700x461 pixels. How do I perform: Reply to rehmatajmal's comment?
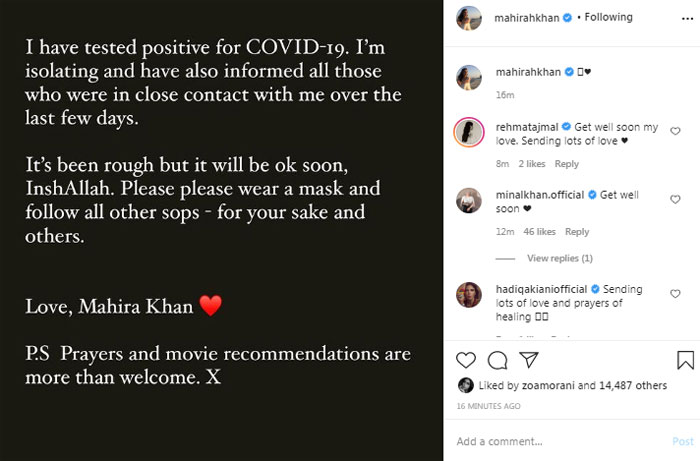click(x=566, y=164)
